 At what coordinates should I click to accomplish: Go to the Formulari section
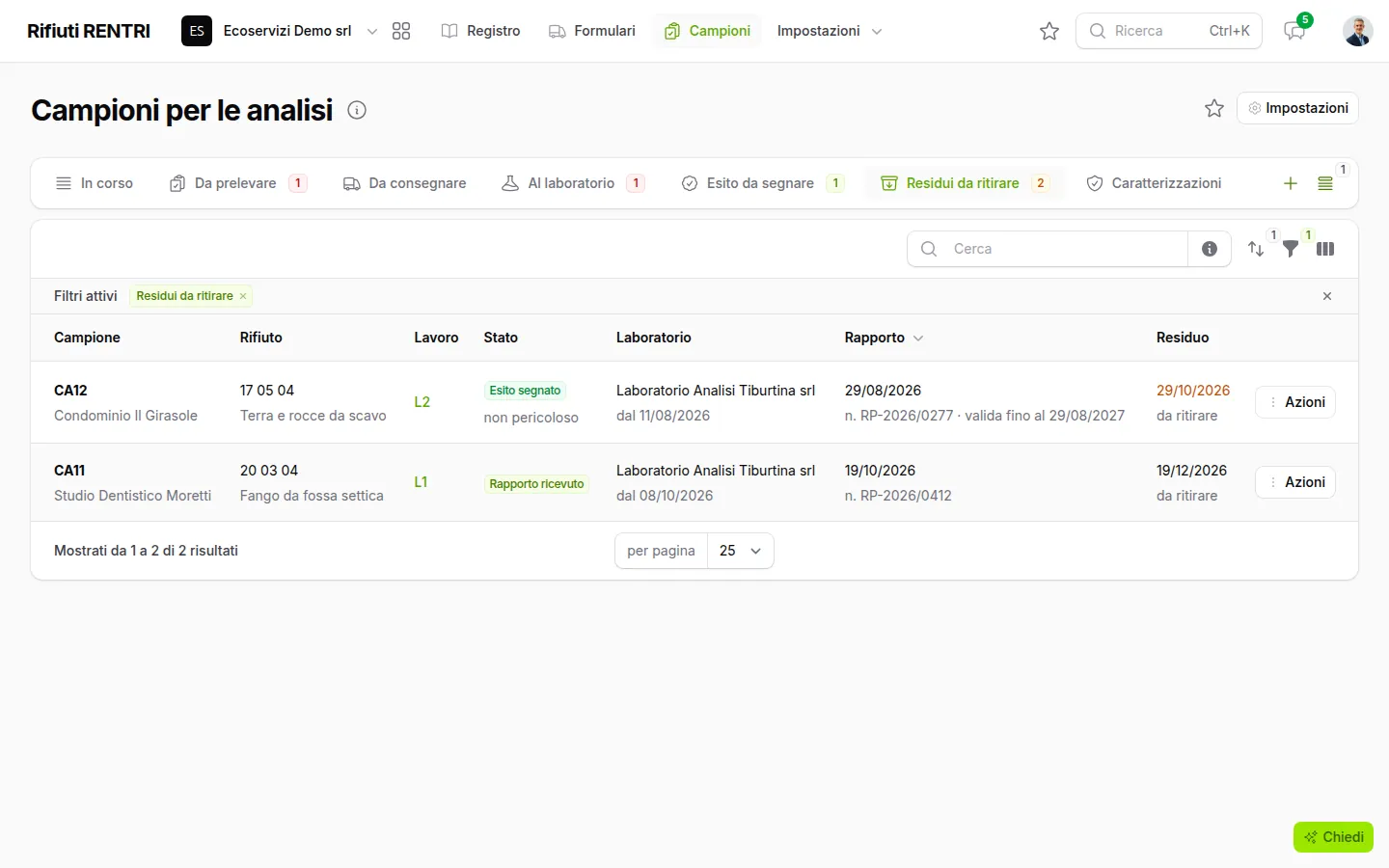pos(592,31)
